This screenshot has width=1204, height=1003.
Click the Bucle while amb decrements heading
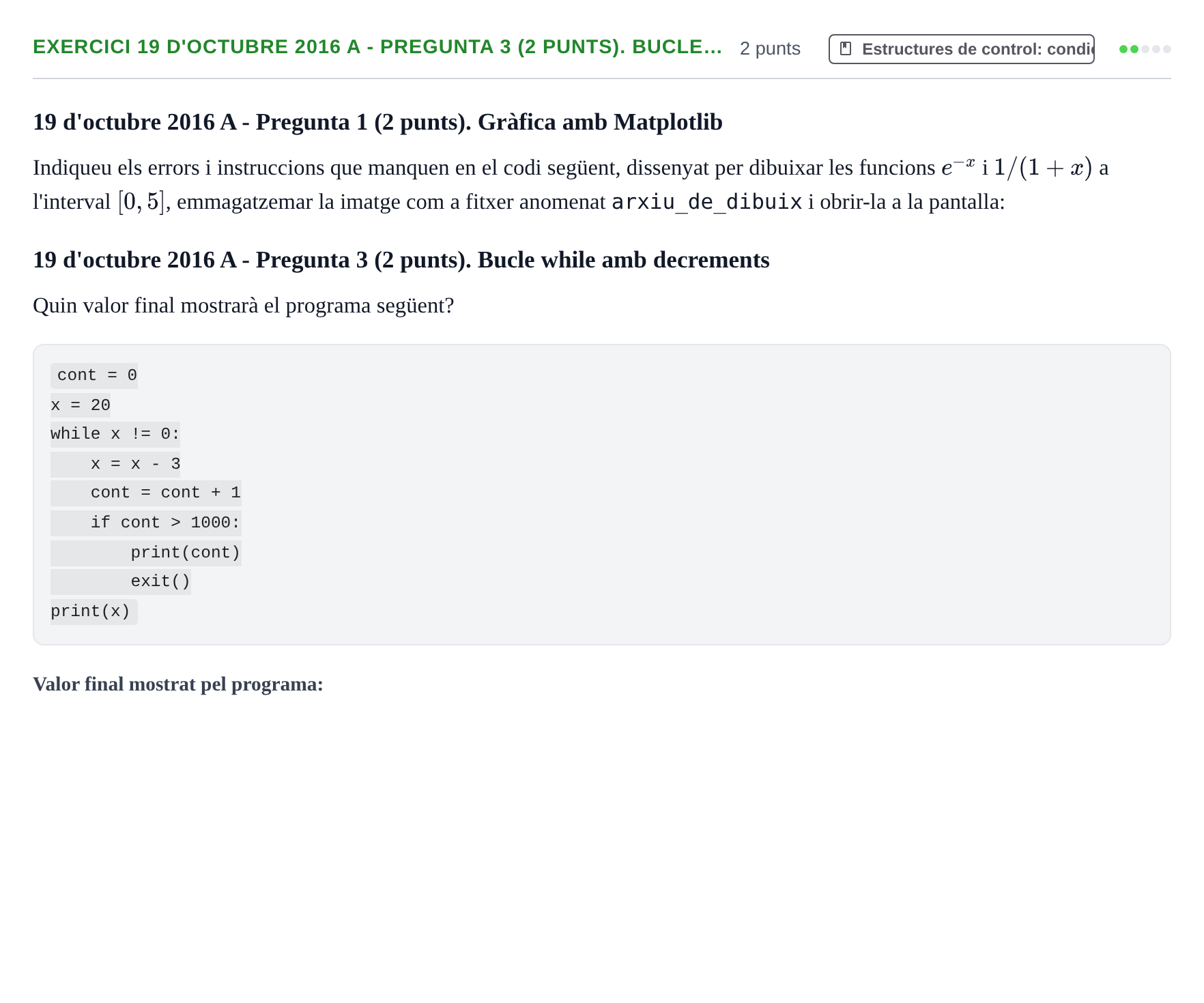point(401,260)
